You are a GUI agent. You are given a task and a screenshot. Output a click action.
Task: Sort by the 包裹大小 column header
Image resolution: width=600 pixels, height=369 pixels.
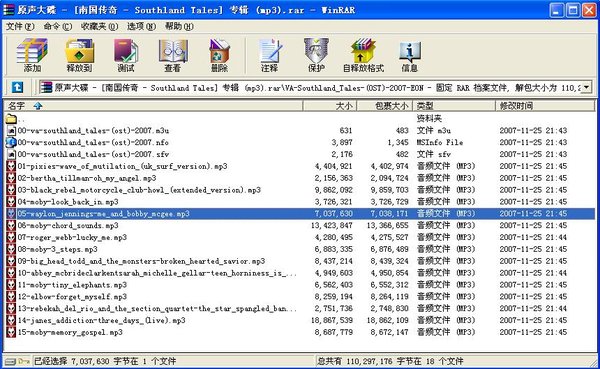tap(385, 106)
